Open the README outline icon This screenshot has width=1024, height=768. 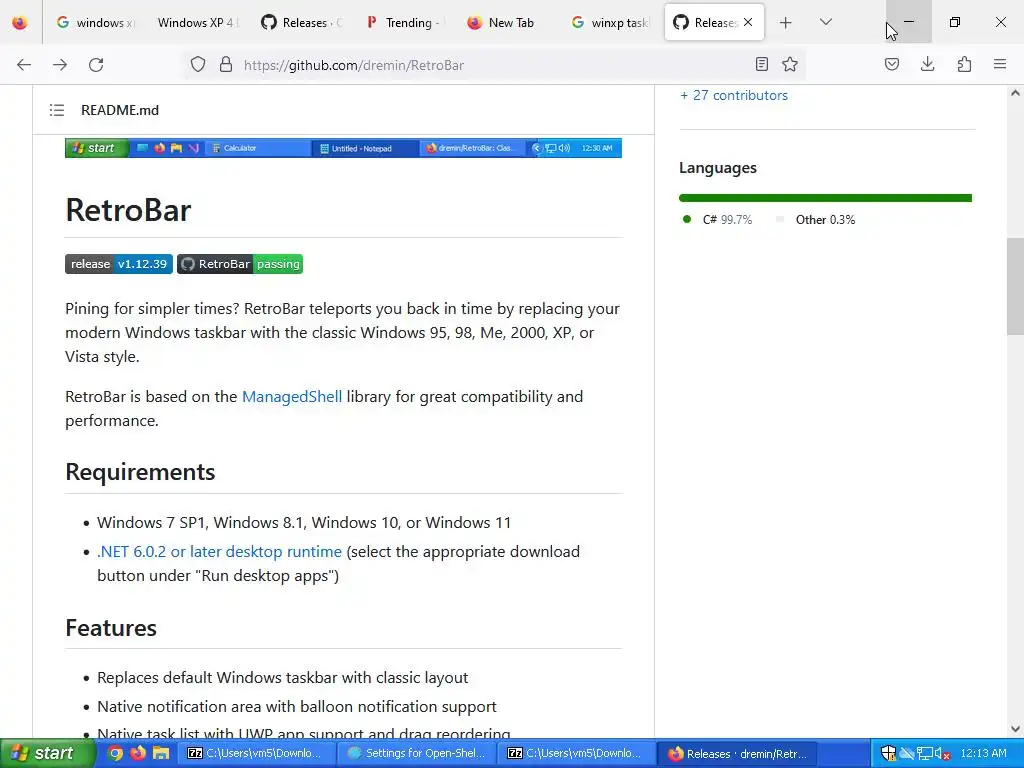pyautogui.click(x=57, y=110)
